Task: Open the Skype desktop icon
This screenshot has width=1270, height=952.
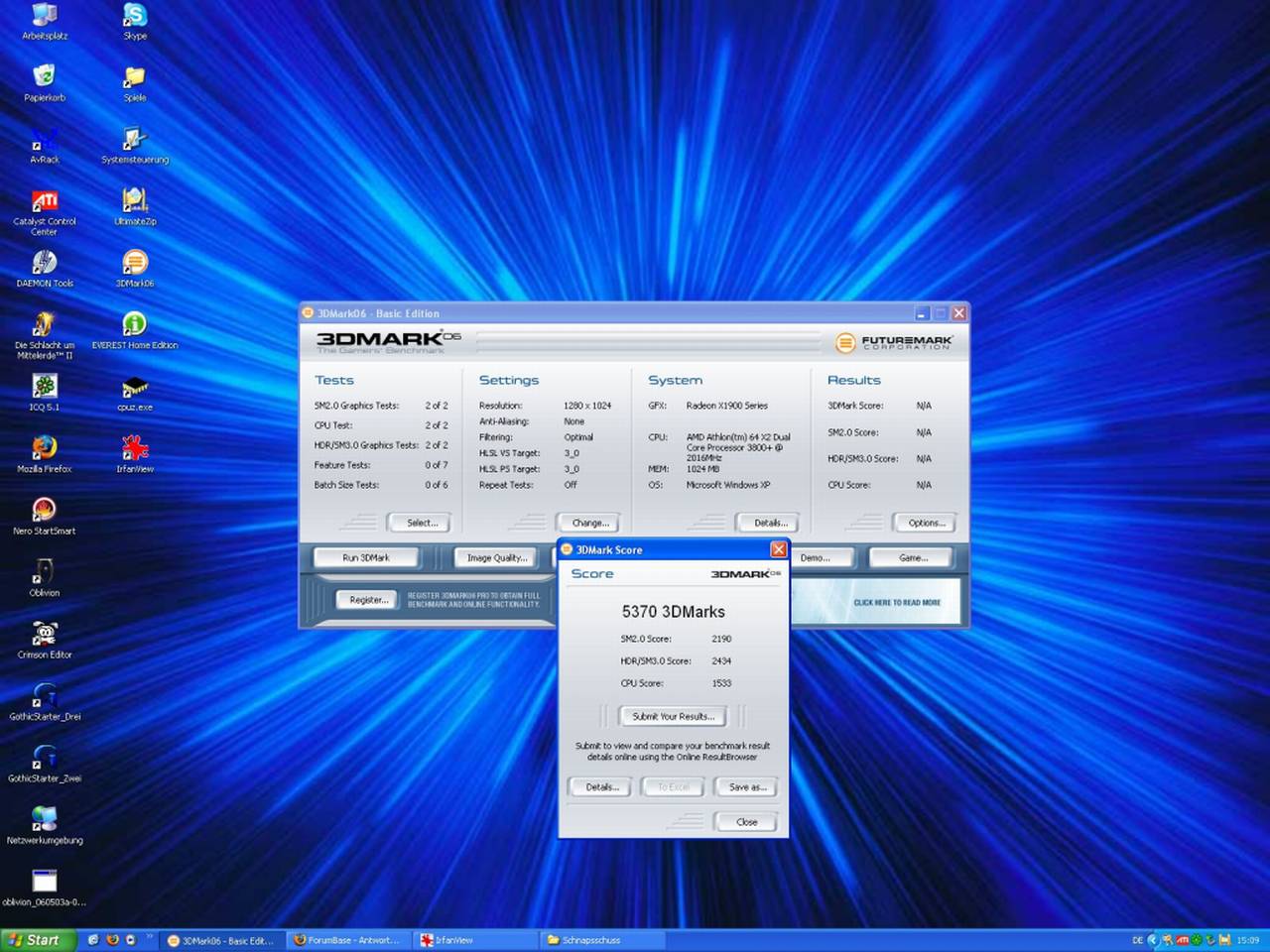Action: [x=135, y=22]
